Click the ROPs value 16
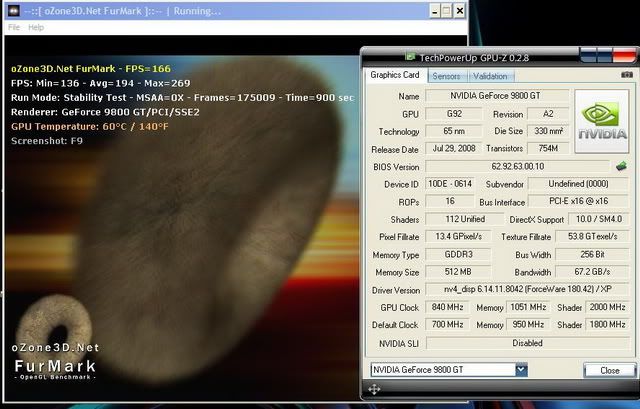Image resolution: width=640 pixels, height=409 pixels. click(x=450, y=201)
